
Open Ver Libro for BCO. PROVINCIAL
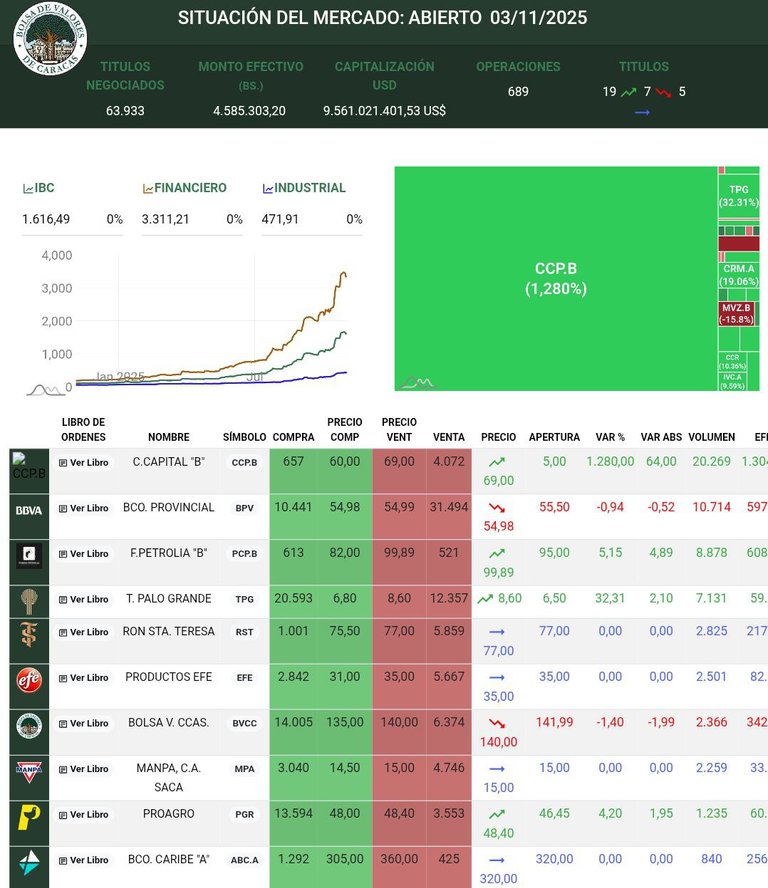(x=84, y=509)
